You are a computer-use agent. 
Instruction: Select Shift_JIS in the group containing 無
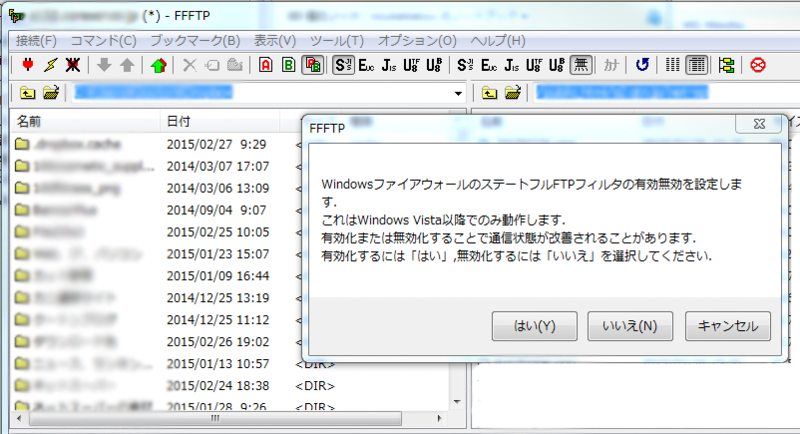pyautogui.click(x=465, y=65)
